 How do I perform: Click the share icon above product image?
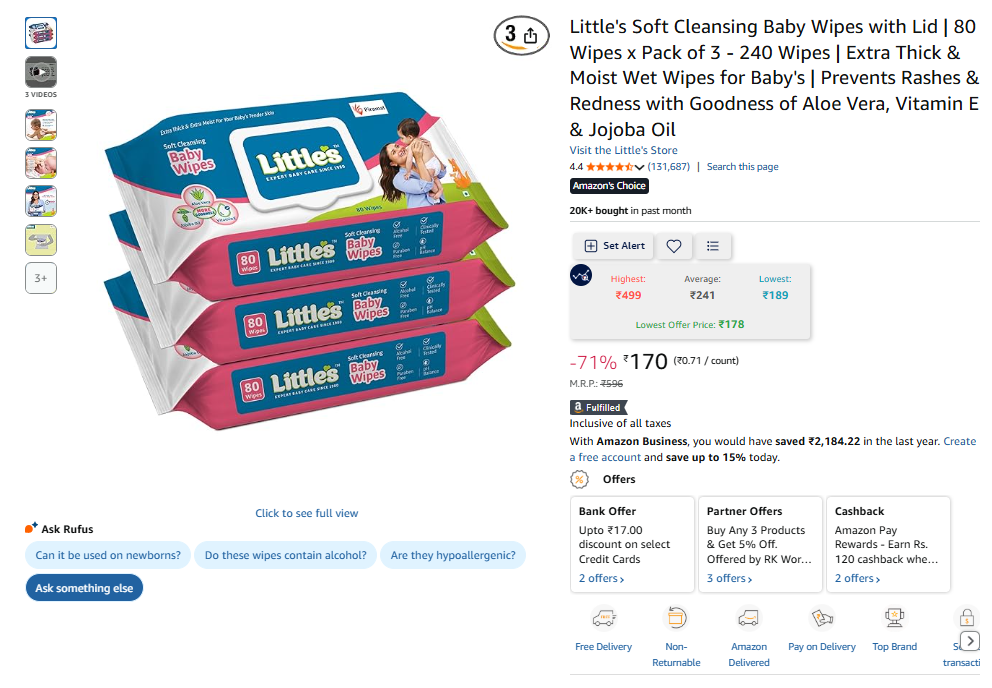point(530,36)
